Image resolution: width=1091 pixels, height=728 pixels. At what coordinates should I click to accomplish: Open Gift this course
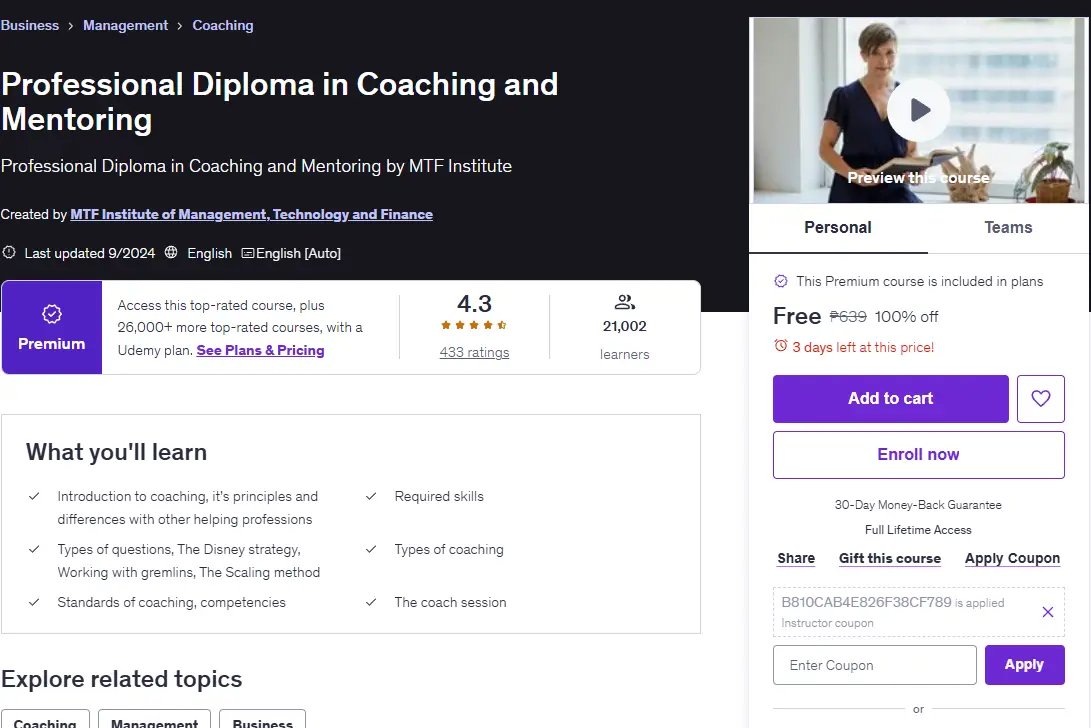pos(889,558)
